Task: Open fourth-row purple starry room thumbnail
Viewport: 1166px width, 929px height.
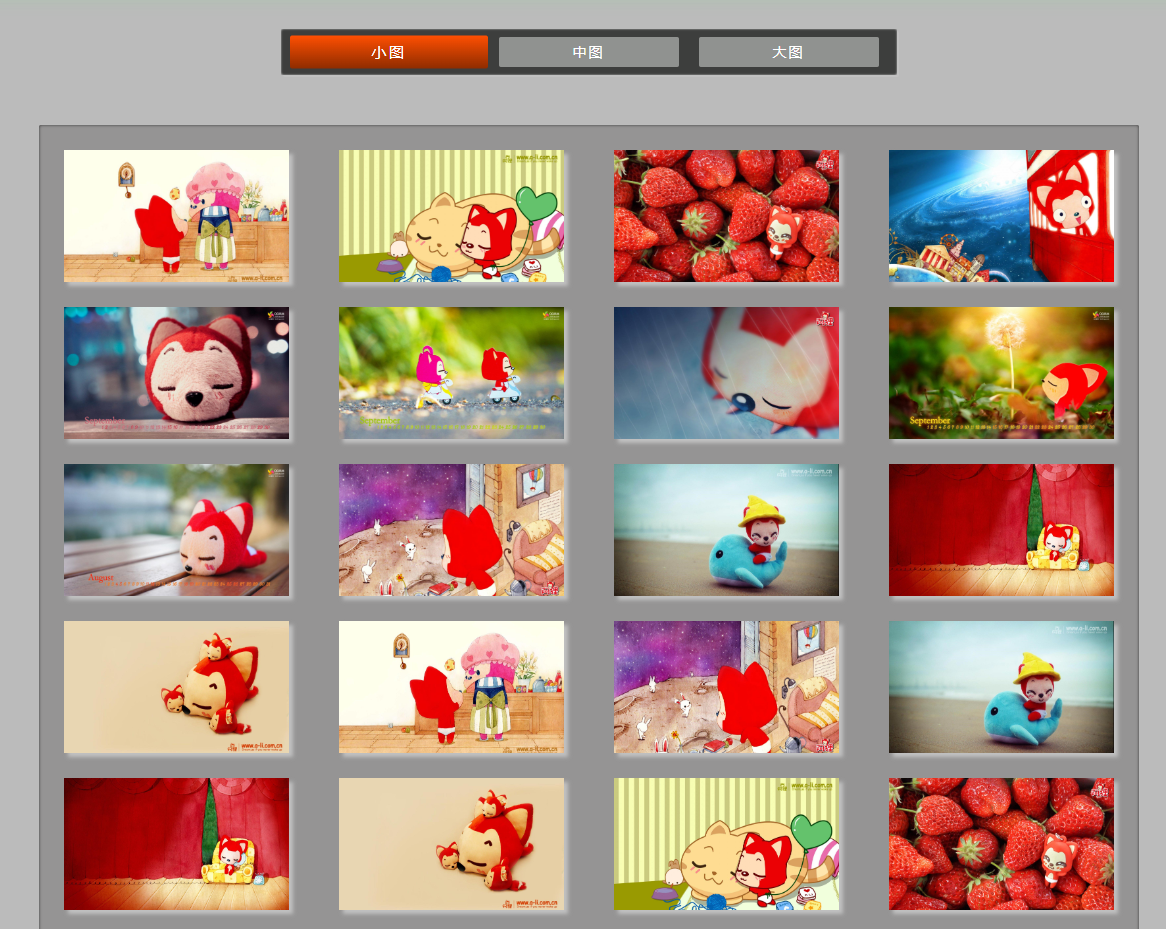Action: pyautogui.click(x=727, y=687)
